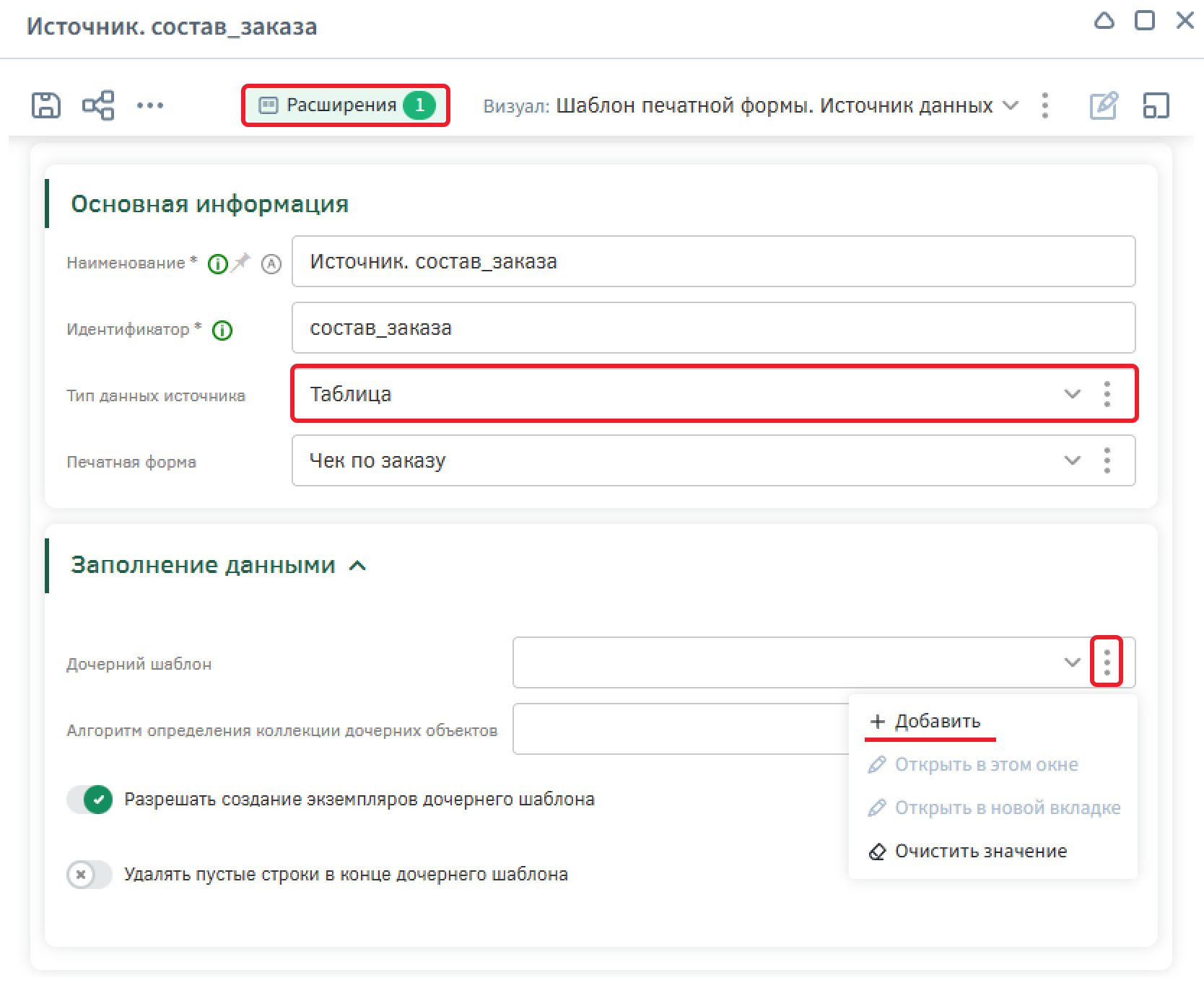Click the layout panel icon at top right
1204x993 pixels.
point(1156,105)
